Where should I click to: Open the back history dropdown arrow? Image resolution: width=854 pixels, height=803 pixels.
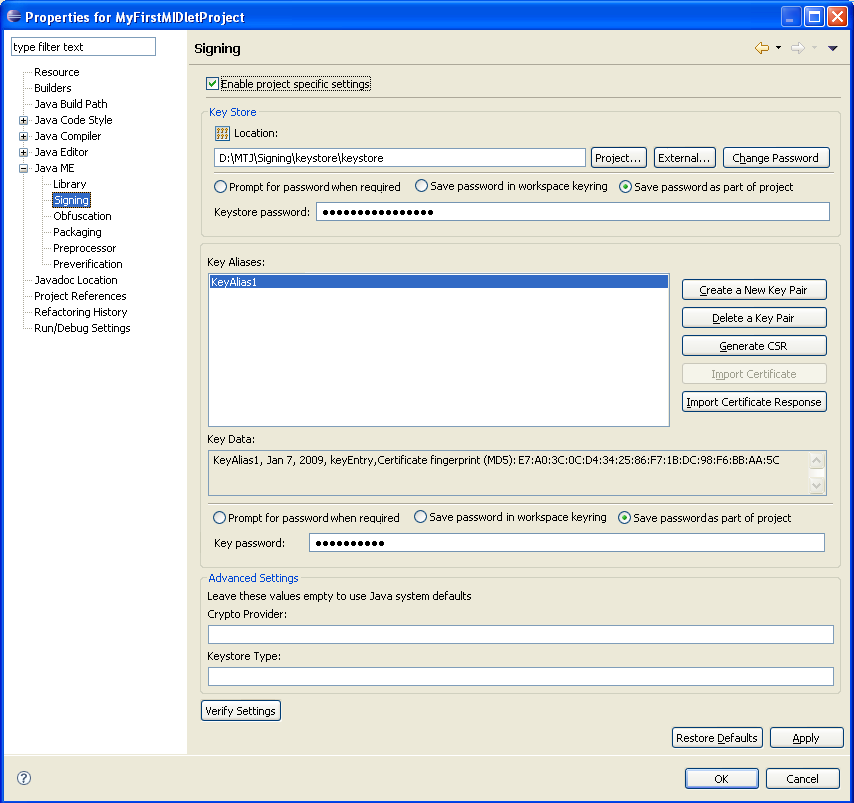pos(778,48)
